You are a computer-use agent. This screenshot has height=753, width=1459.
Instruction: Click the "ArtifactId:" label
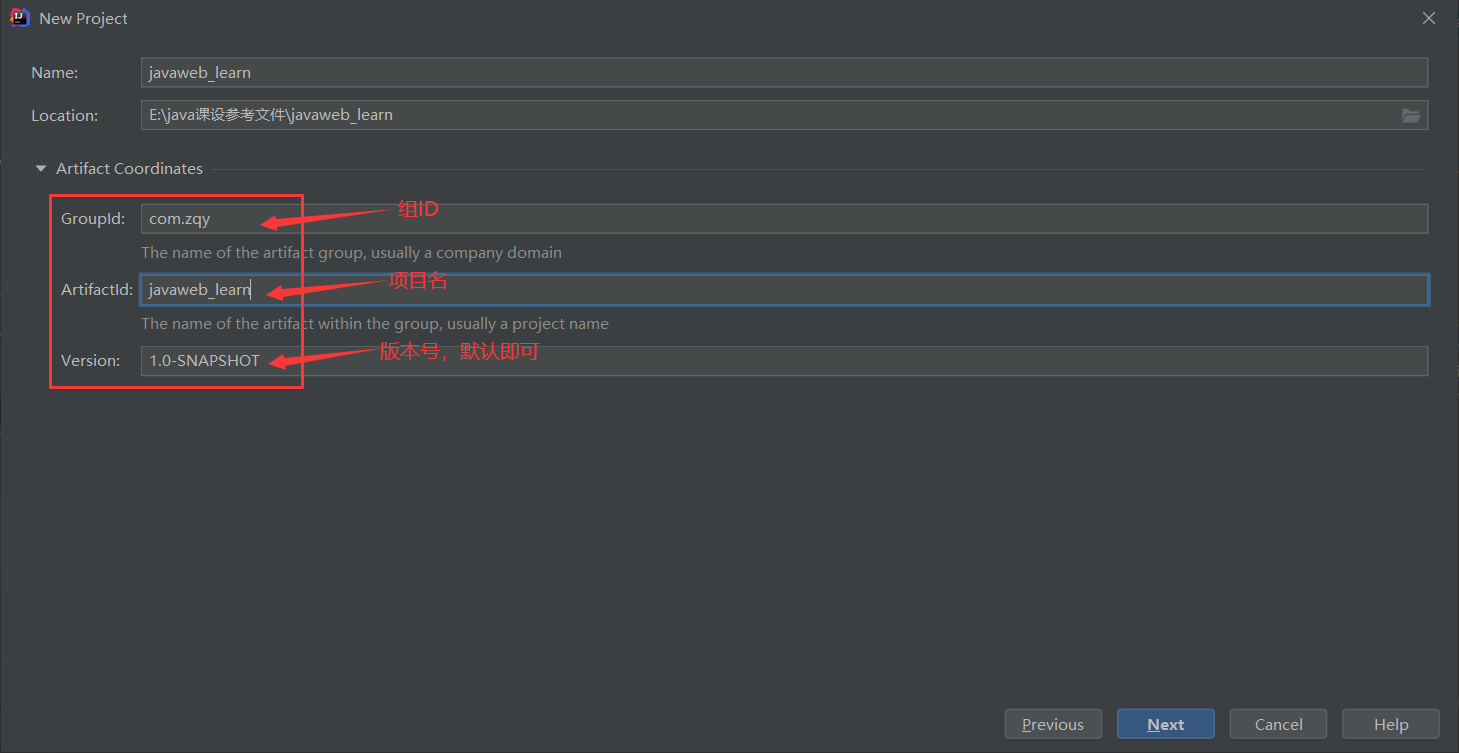pyautogui.click(x=97, y=290)
